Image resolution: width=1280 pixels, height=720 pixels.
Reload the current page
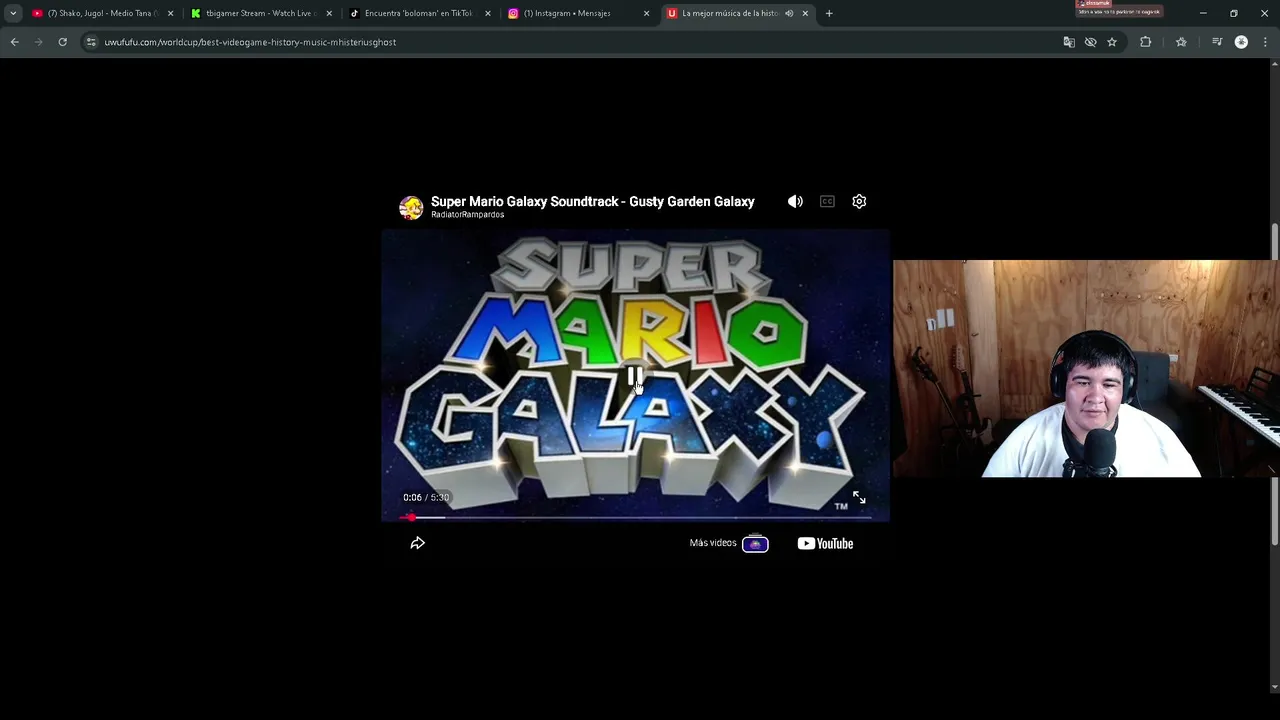click(62, 42)
